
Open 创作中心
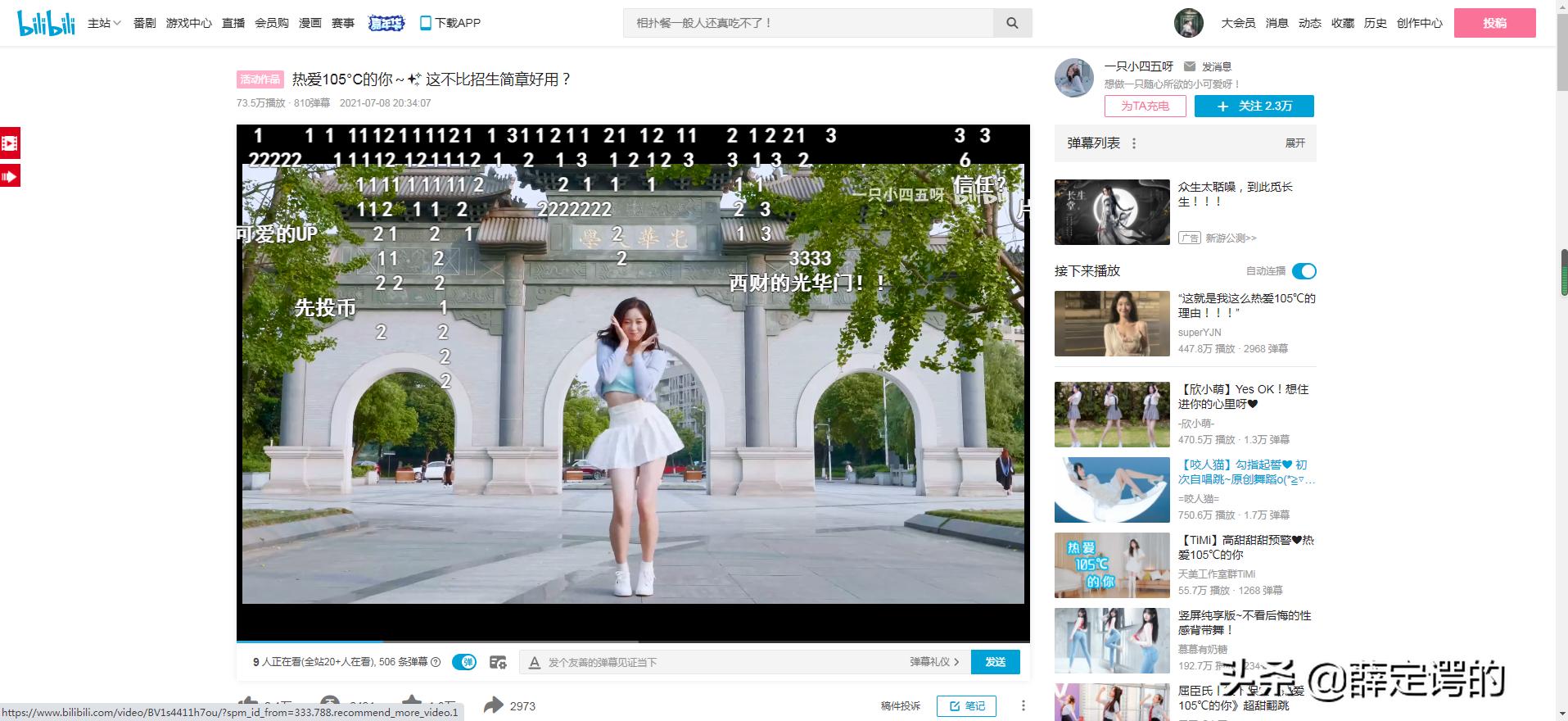point(1420,23)
